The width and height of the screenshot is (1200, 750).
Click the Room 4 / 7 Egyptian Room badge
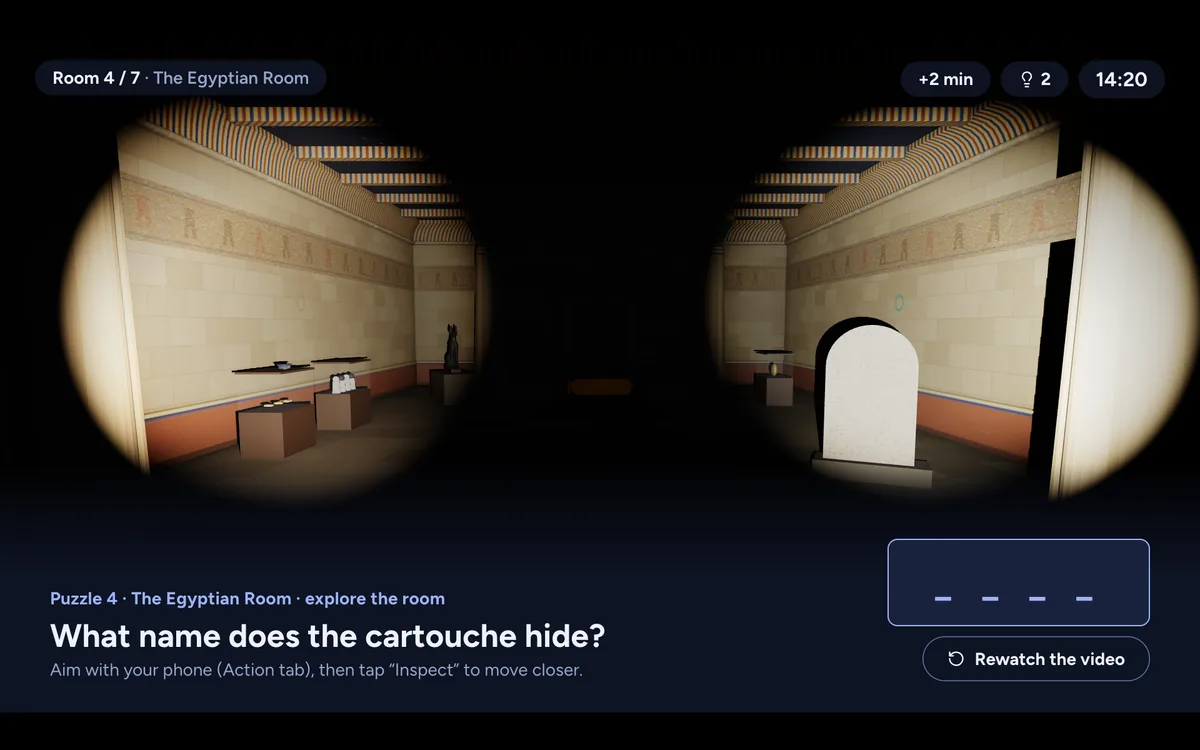click(x=181, y=78)
